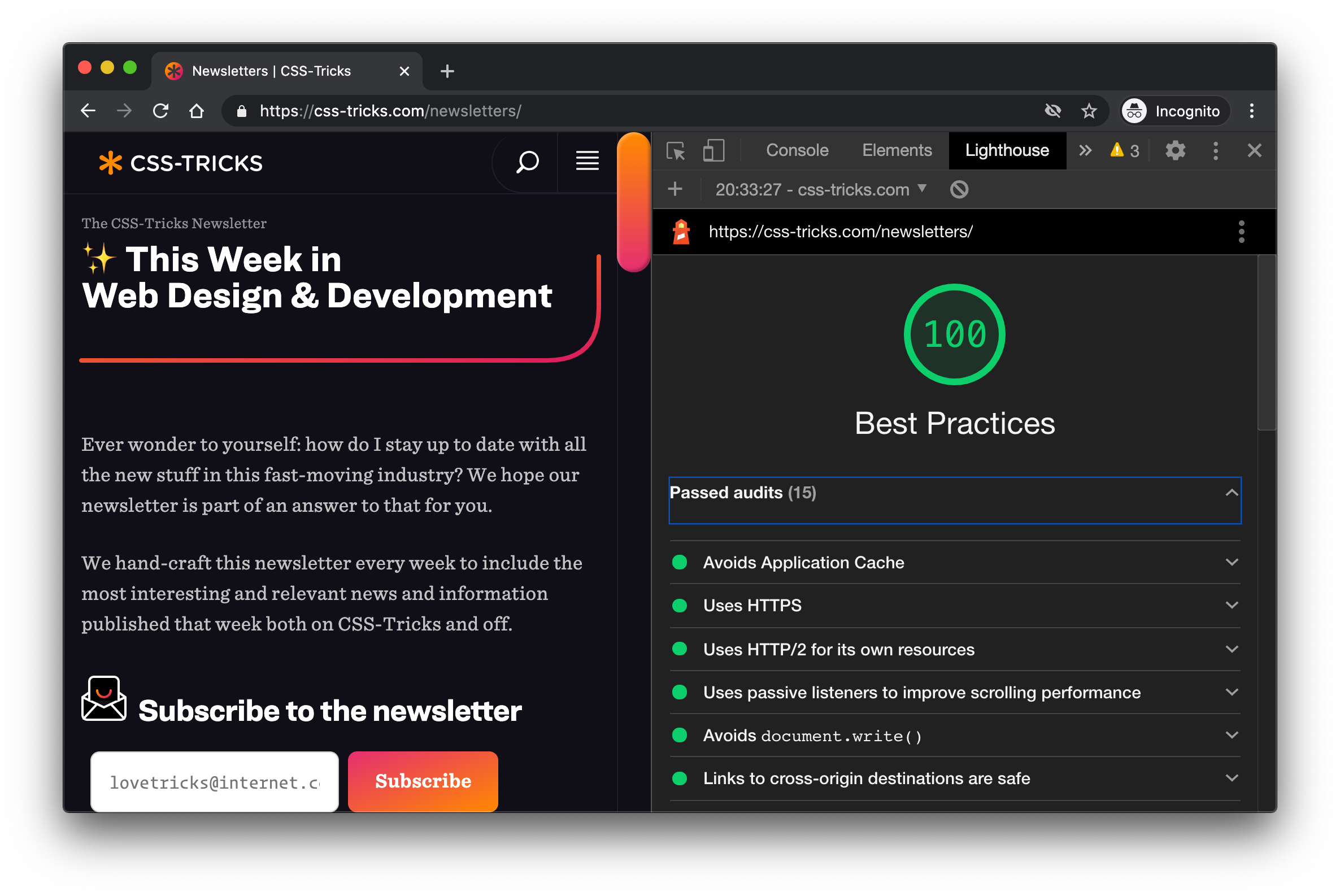Click the green macOS zoom button
Image resolution: width=1340 pixels, height=896 pixels.
pos(130,67)
